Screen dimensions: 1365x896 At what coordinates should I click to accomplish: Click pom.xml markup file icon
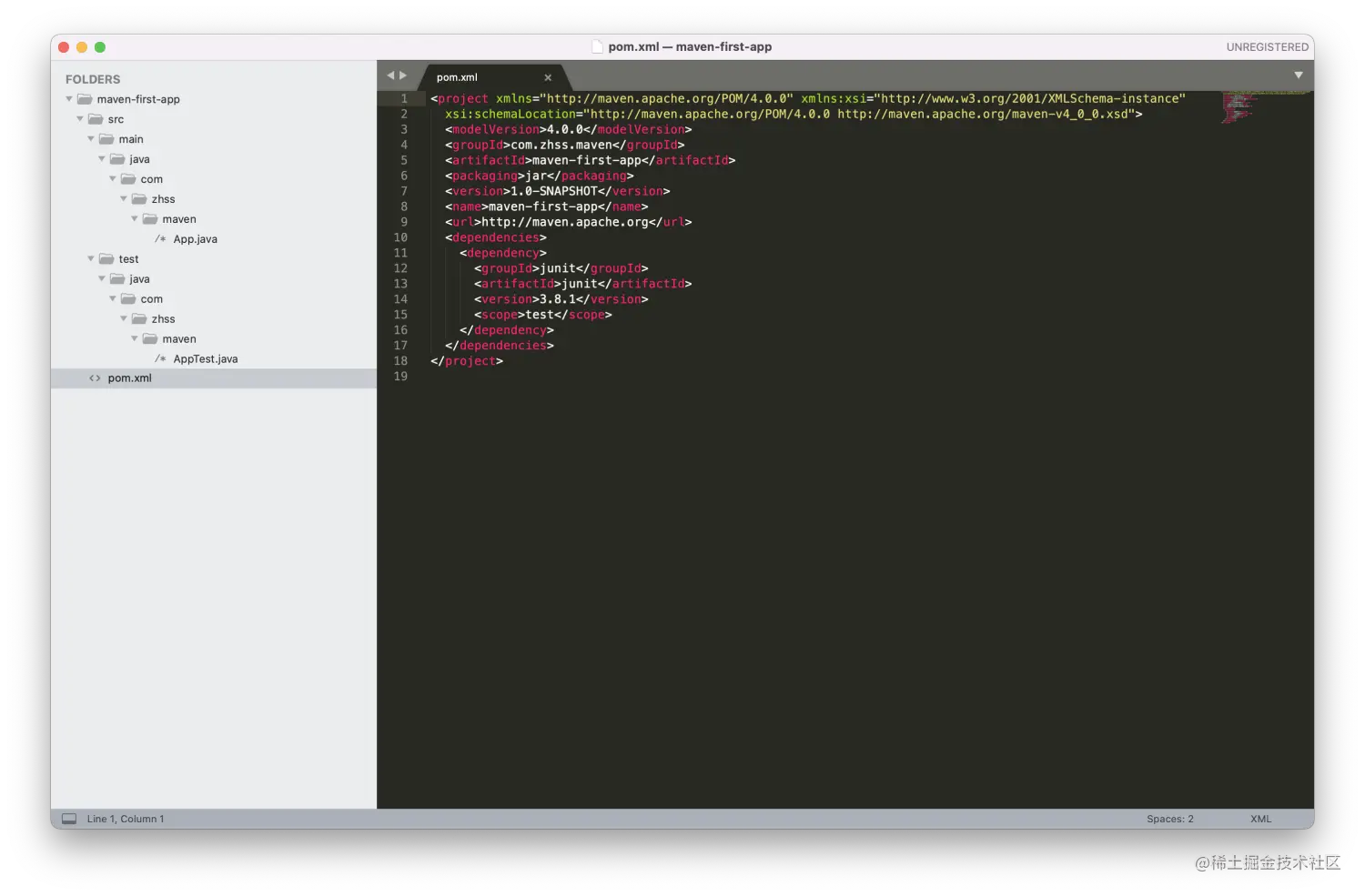point(95,378)
